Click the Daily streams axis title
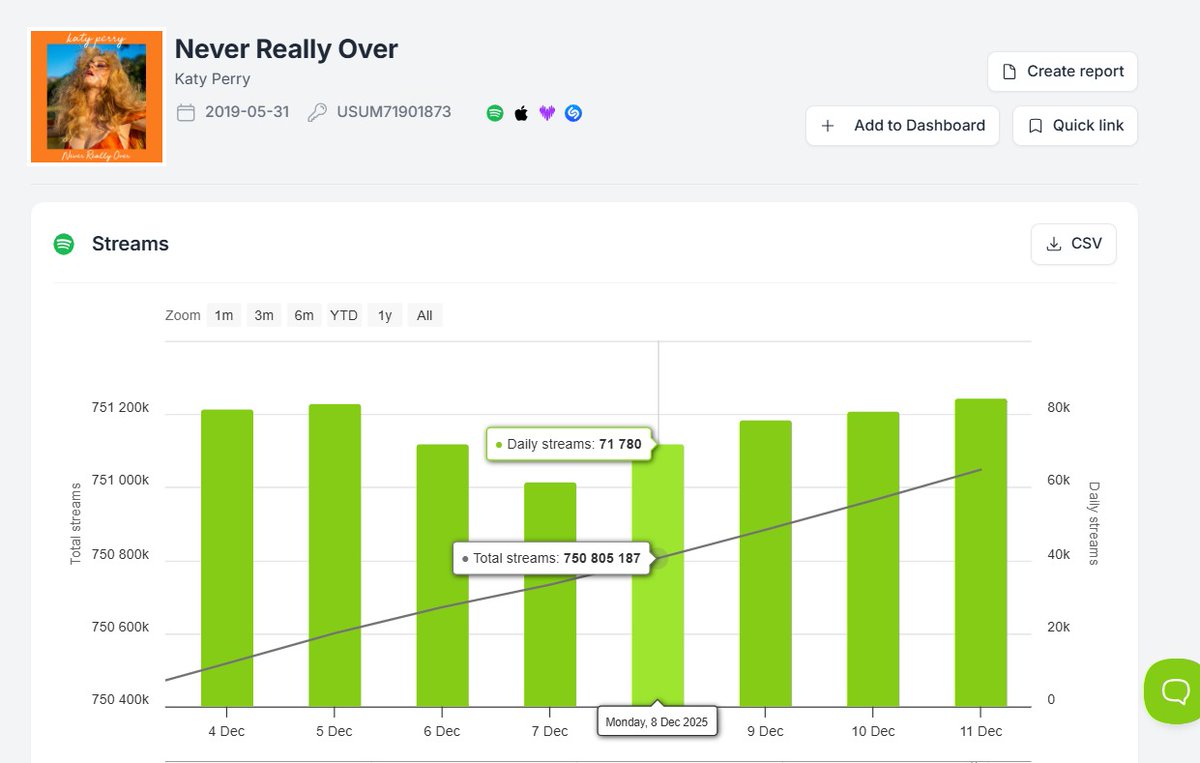 1094,524
